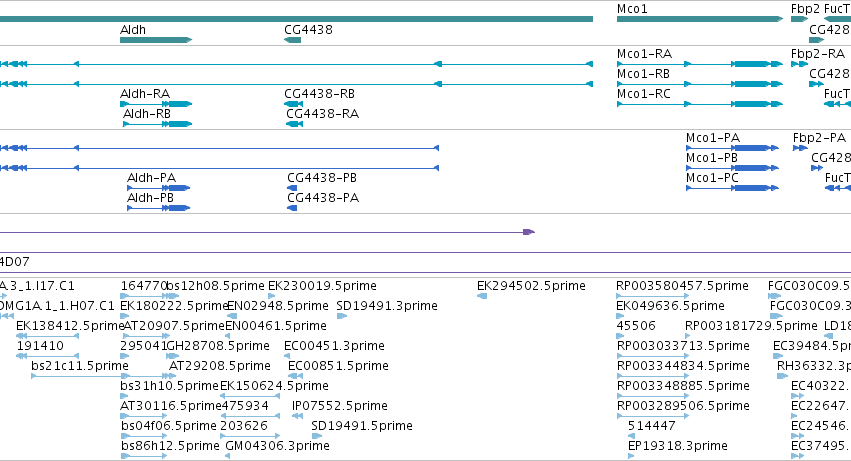The width and height of the screenshot is (851, 461).
Task: Select the Aldh-PB protein glyph
Action: point(158,207)
